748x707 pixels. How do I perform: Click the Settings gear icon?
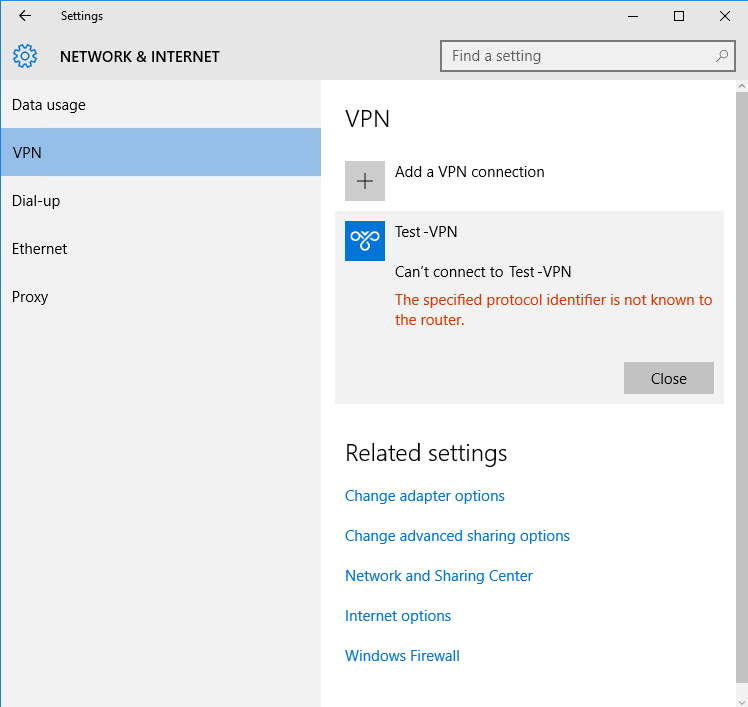25,56
